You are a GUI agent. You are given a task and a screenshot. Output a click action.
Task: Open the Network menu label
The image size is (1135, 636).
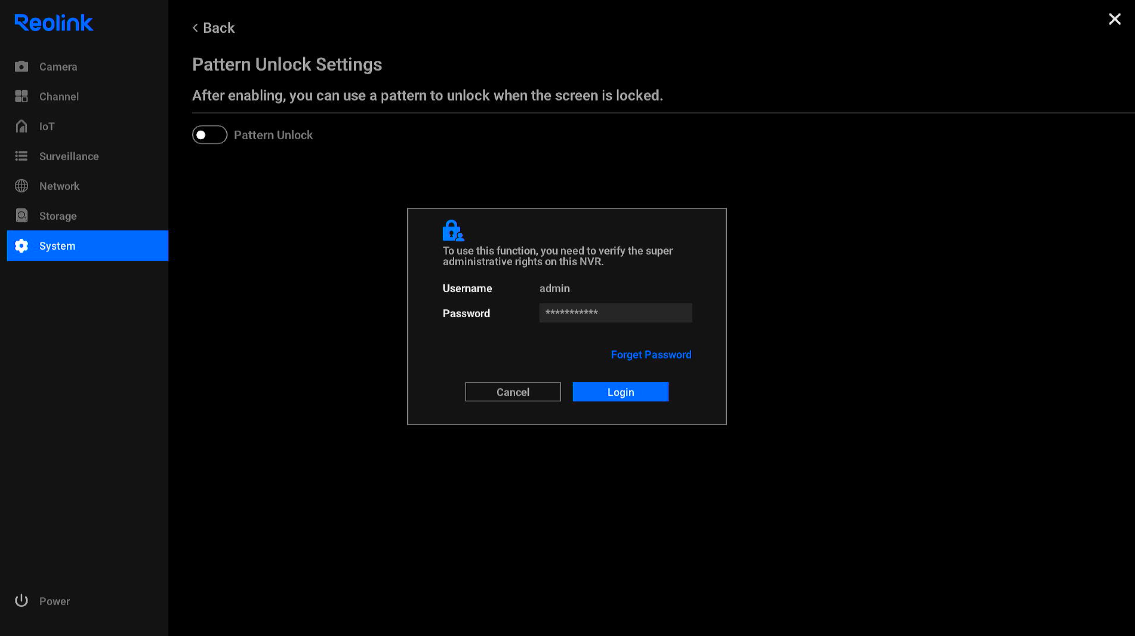(x=59, y=186)
